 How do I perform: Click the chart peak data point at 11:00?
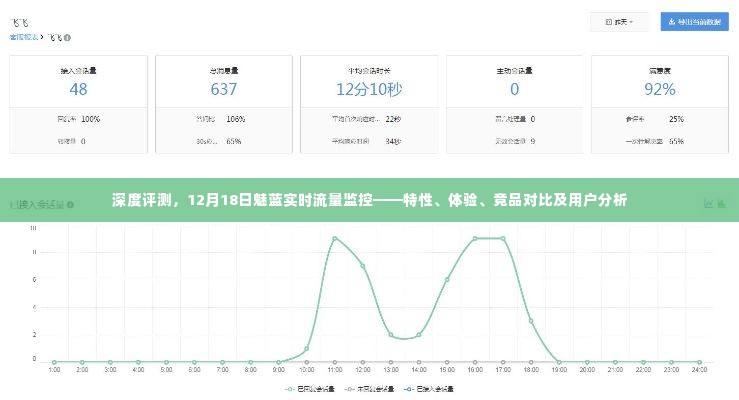pyautogui.click(x=335, y=238)
